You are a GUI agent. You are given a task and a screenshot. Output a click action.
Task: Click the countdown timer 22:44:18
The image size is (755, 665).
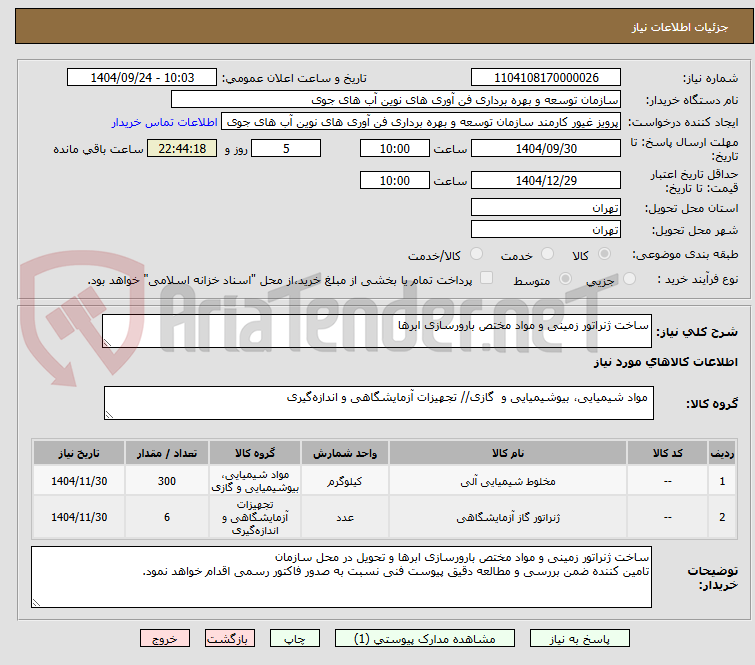[182, 148]
